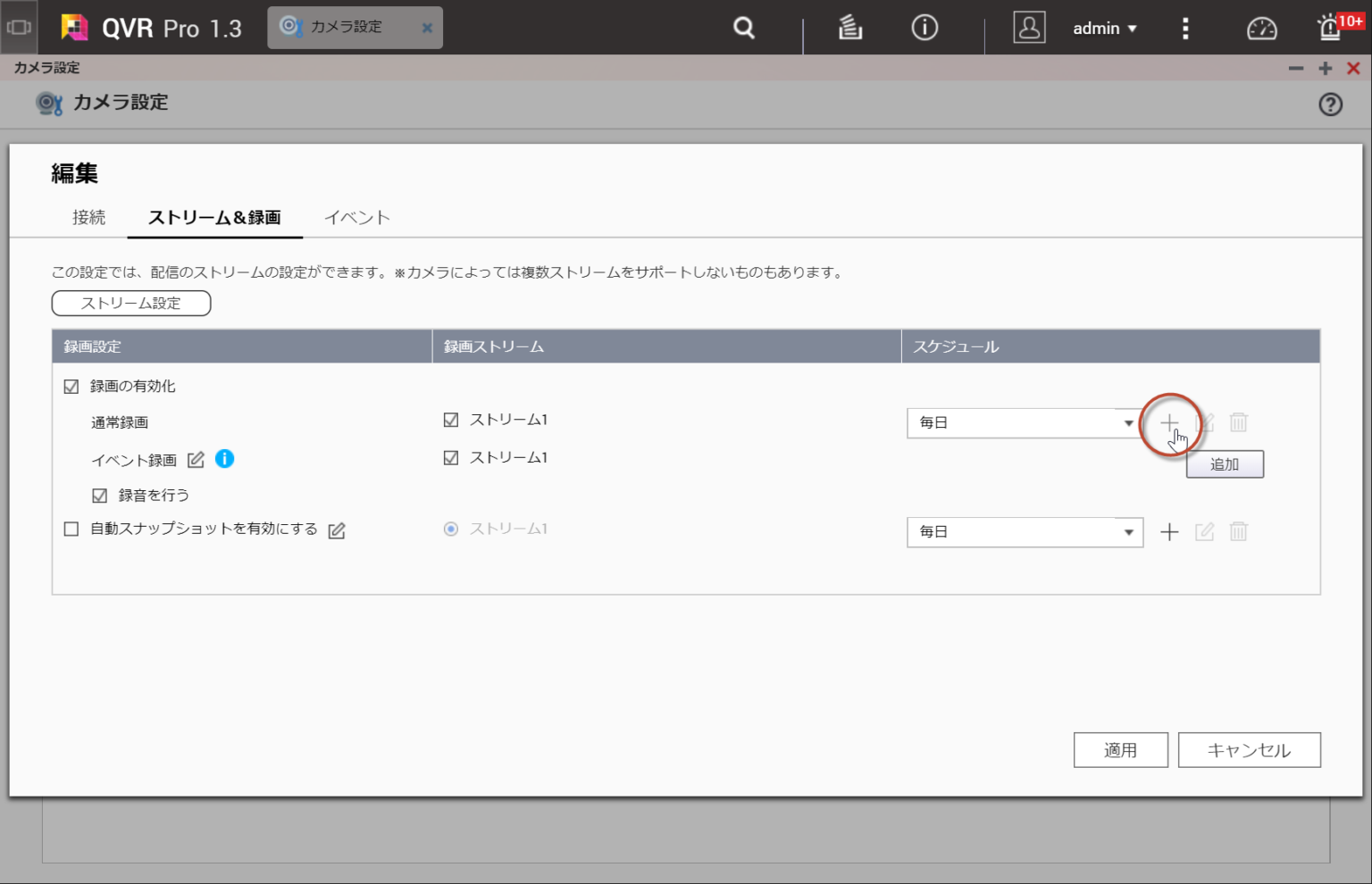The height and width of the screenshot is (884, 1372).
Task: Enable 自動スナップショットを有効にする checkbox
Action: pyautogui.click(x=71, y=529)
